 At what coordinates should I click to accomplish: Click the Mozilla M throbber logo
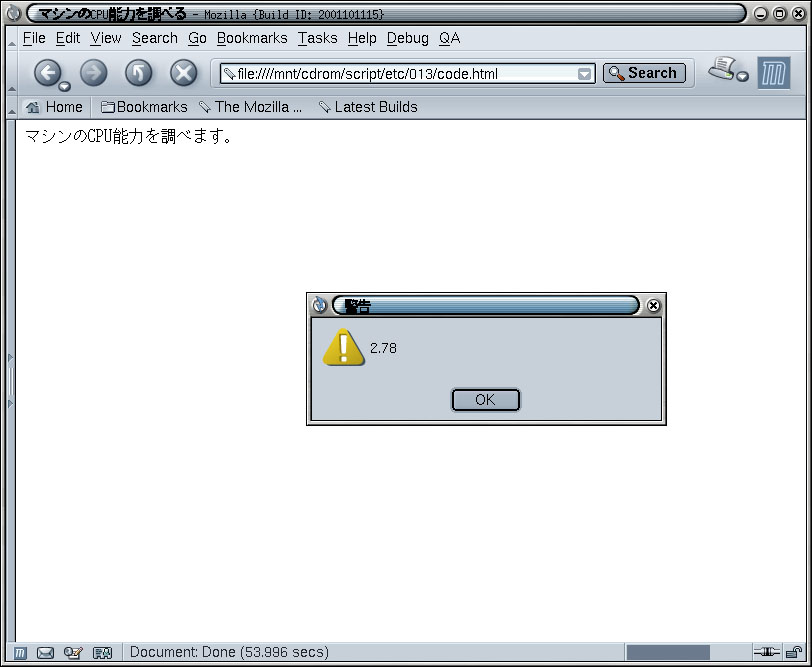coord(774,73)
